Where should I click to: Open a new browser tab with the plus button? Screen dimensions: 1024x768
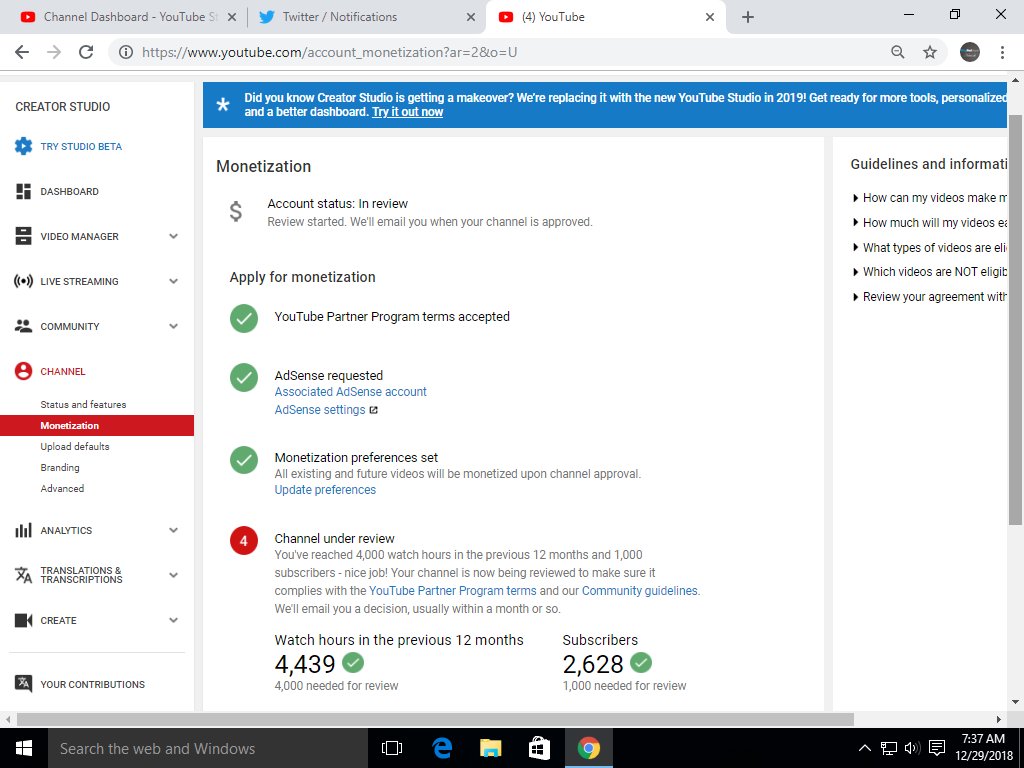748,17
